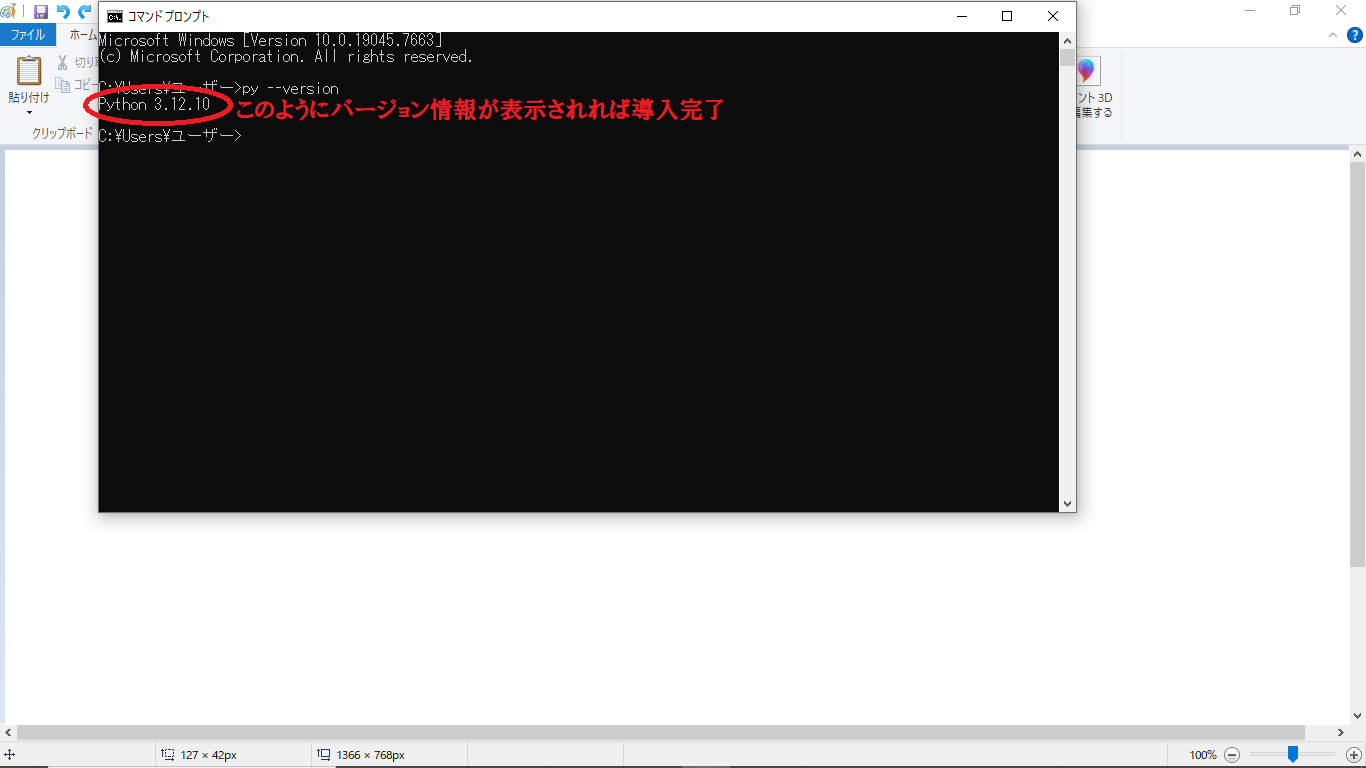Click Command Prompt scrollbar up arrow
This screenshot has width=1366, height=768.
coord(1067,40)
